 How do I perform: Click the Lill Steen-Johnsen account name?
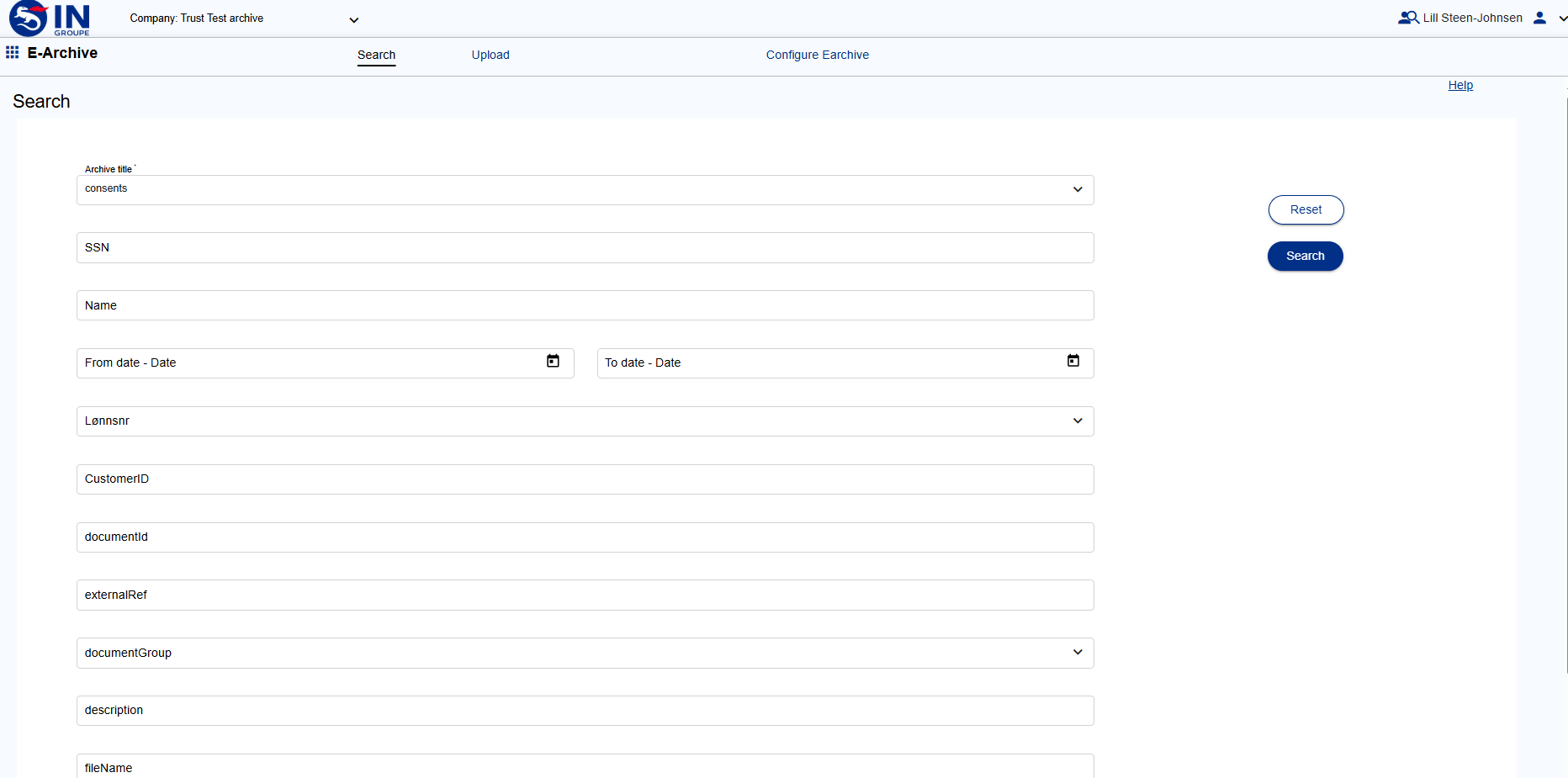pyautogui.click(x=1471, y=17)
